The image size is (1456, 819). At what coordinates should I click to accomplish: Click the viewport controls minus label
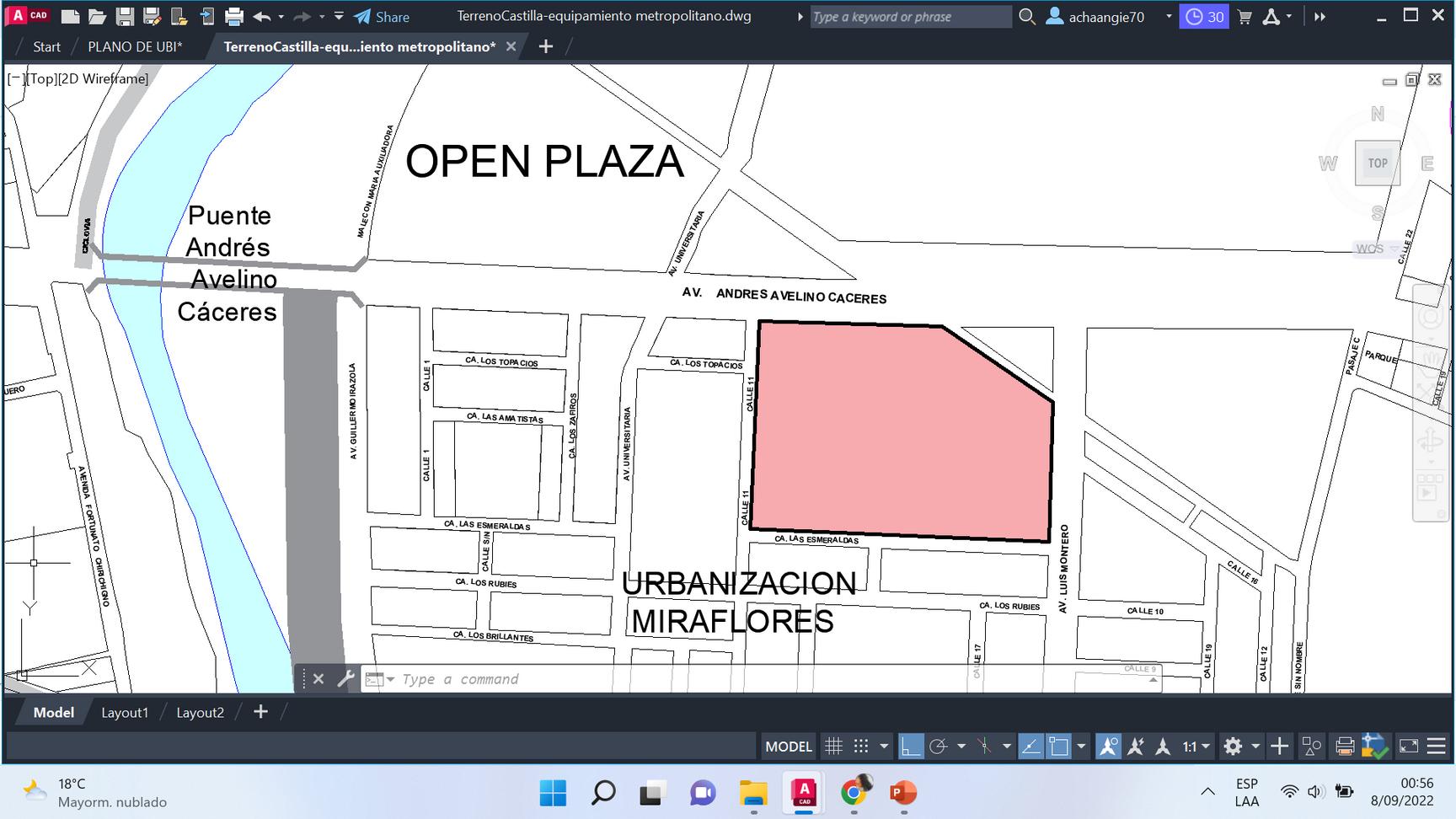pyautogui.click(x=15, y=79)
